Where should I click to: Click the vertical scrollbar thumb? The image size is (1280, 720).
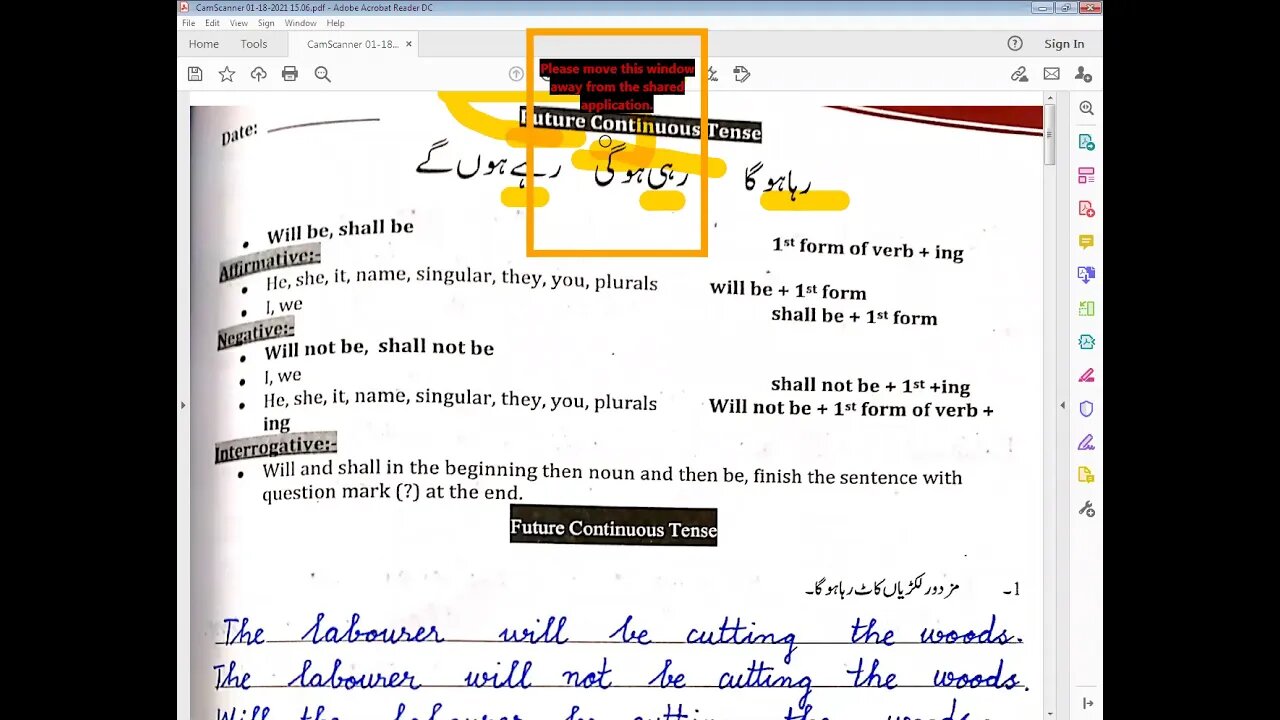pos(1049,134)
